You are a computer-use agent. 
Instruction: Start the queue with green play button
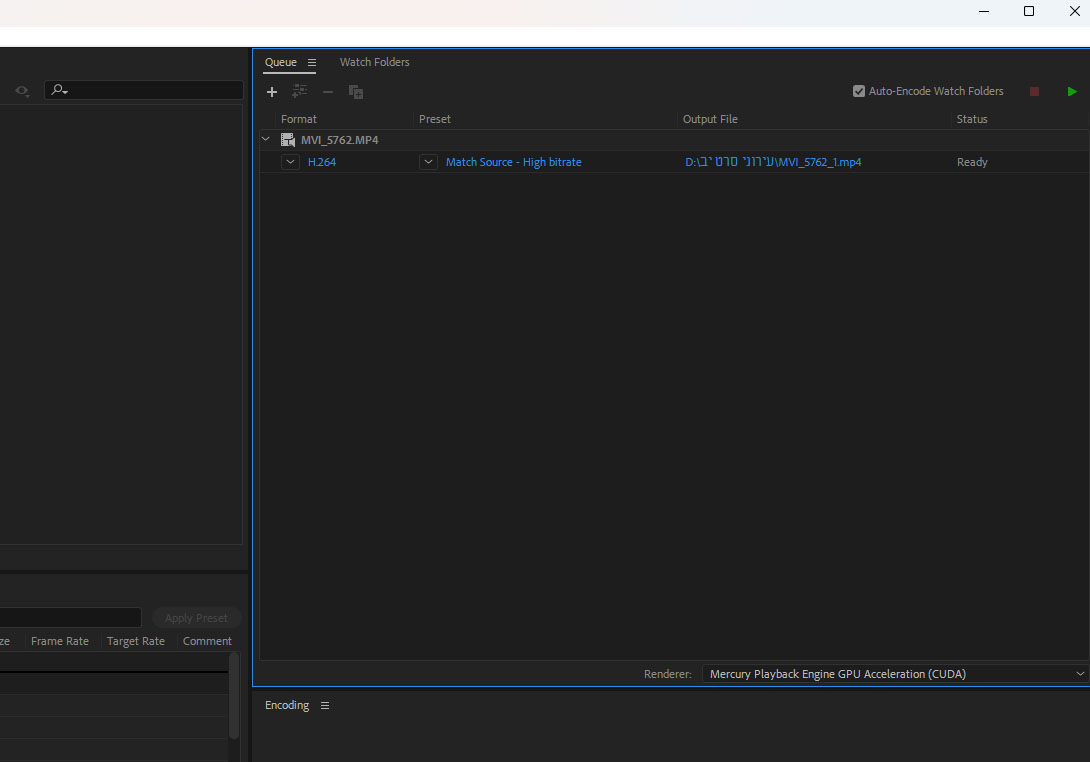1072,92
